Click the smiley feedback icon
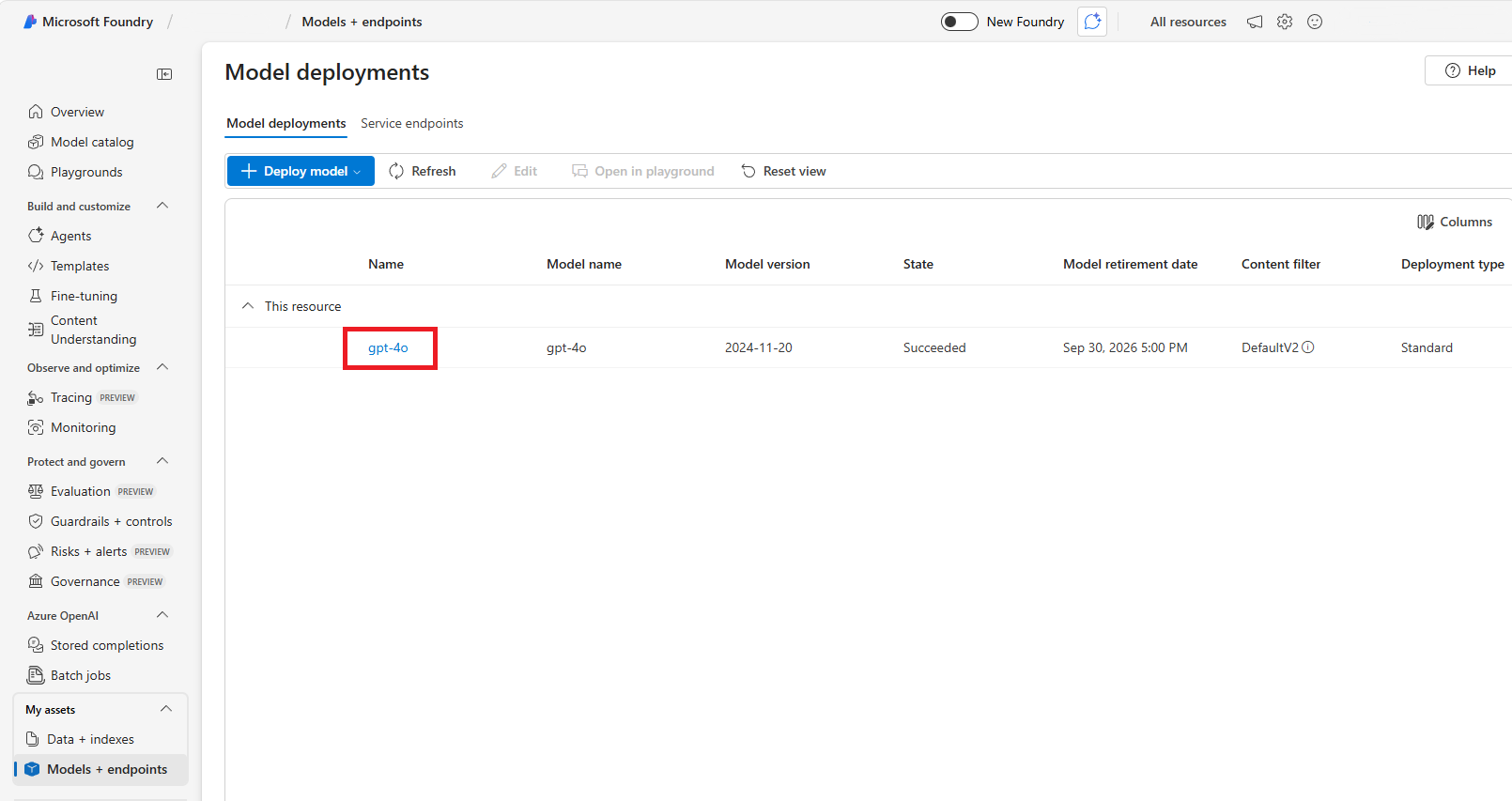The width and height of the screenshot is (1512, 801). (x=1315, y=22)
